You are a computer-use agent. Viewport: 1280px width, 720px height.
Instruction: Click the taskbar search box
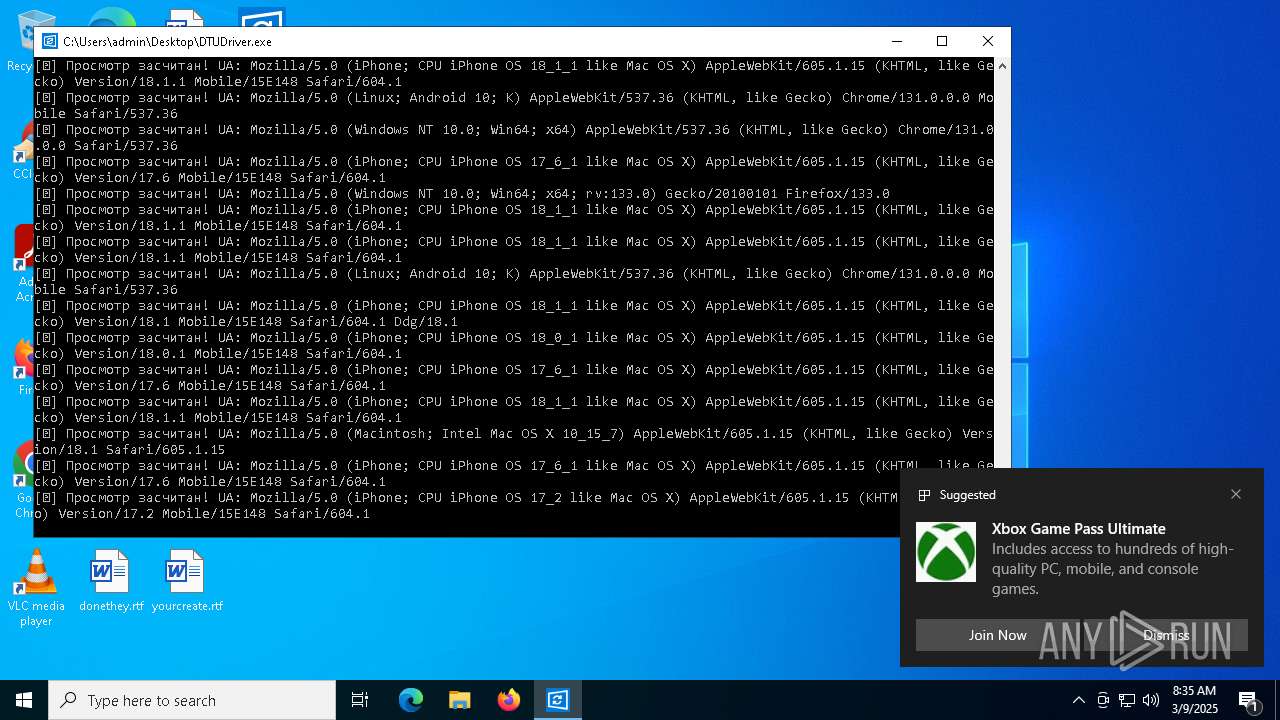pyautogui.click(x=192, y=700)
